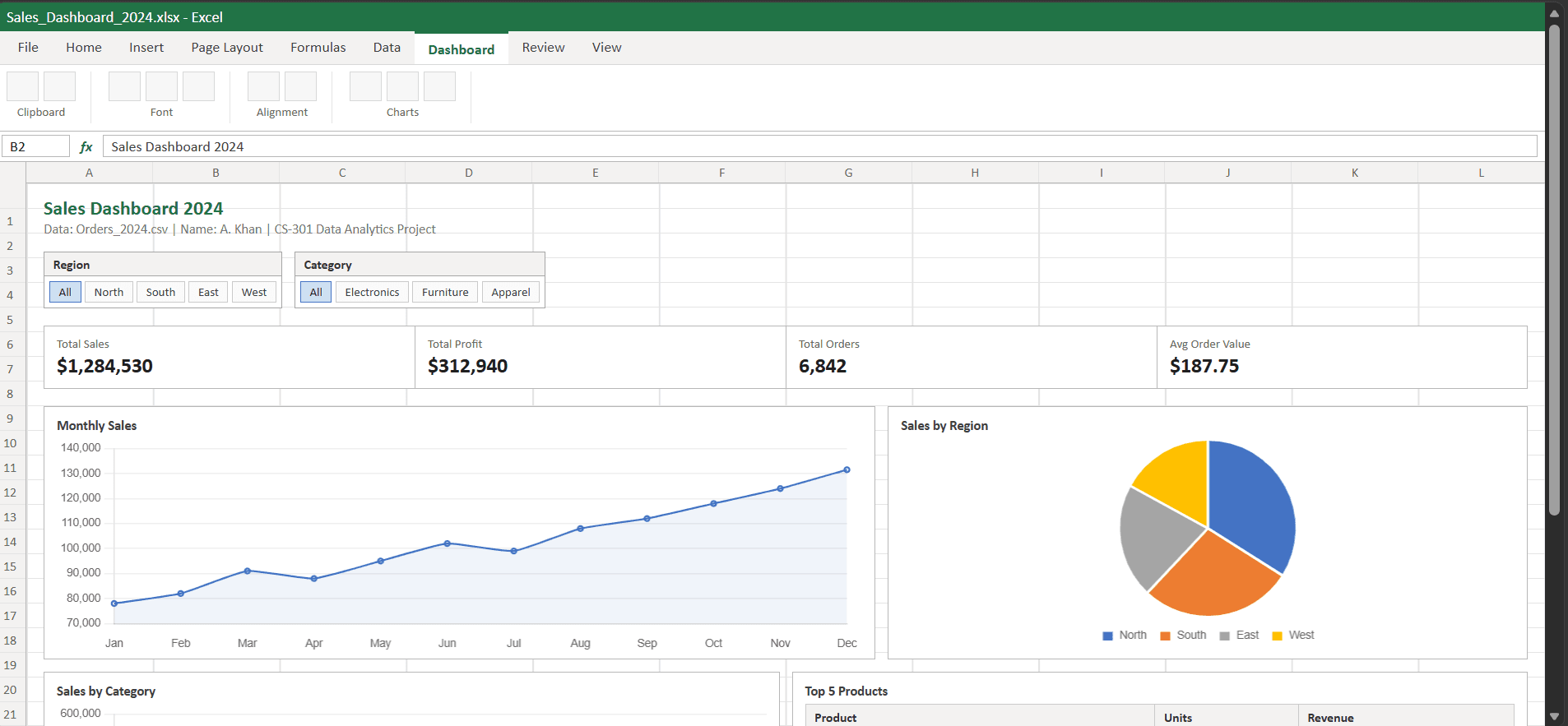The height and width of the screenshot is (726, 1568).
Task: Filter Category slicer by Furniture
Action: click(445, 292)
